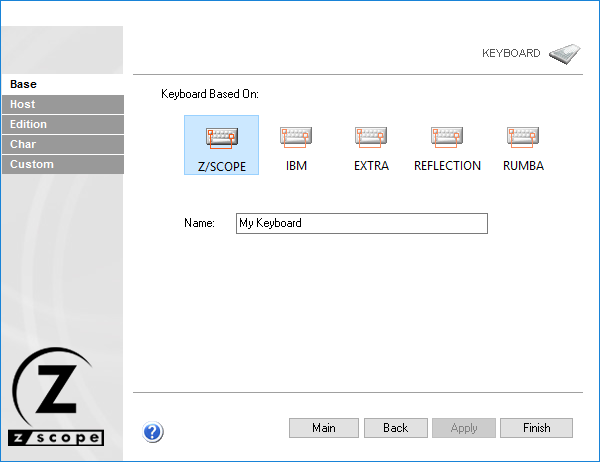Screen dimensions: 600x462
Task: Click the KEYBOARD header text
Action: [511, 53]
